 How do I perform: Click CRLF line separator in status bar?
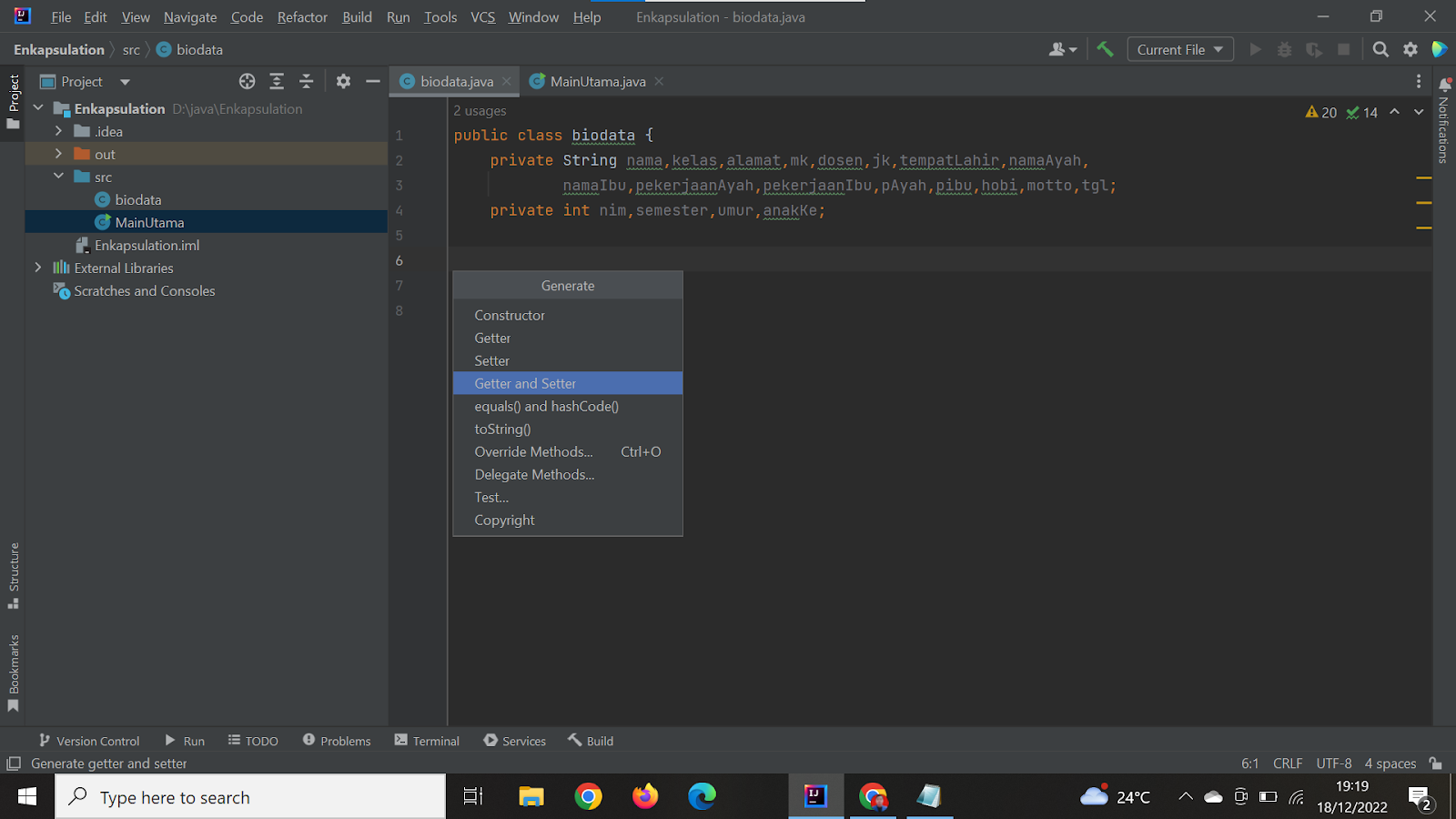1288,763
